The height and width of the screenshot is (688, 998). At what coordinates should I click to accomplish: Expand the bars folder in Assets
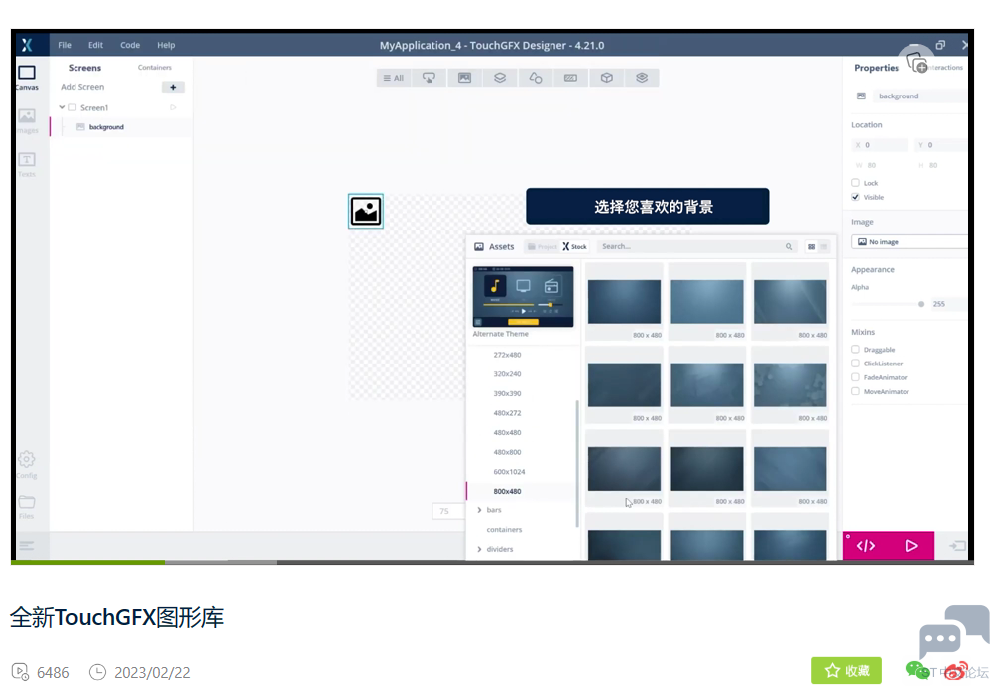[x=479, y=510]
